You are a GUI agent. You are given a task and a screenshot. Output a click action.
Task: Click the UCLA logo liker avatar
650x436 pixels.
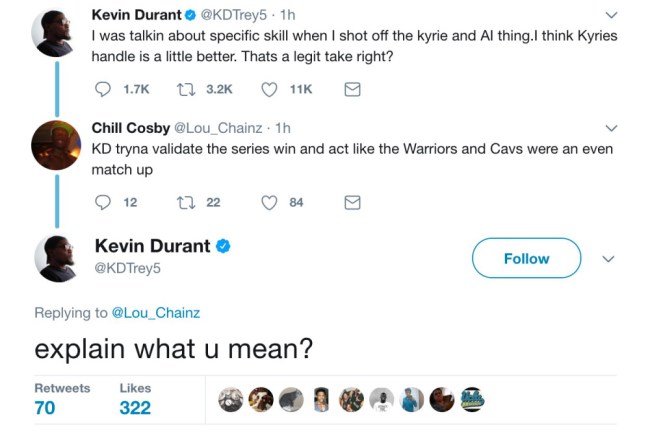pyautogui.click(x=471, y=400)
